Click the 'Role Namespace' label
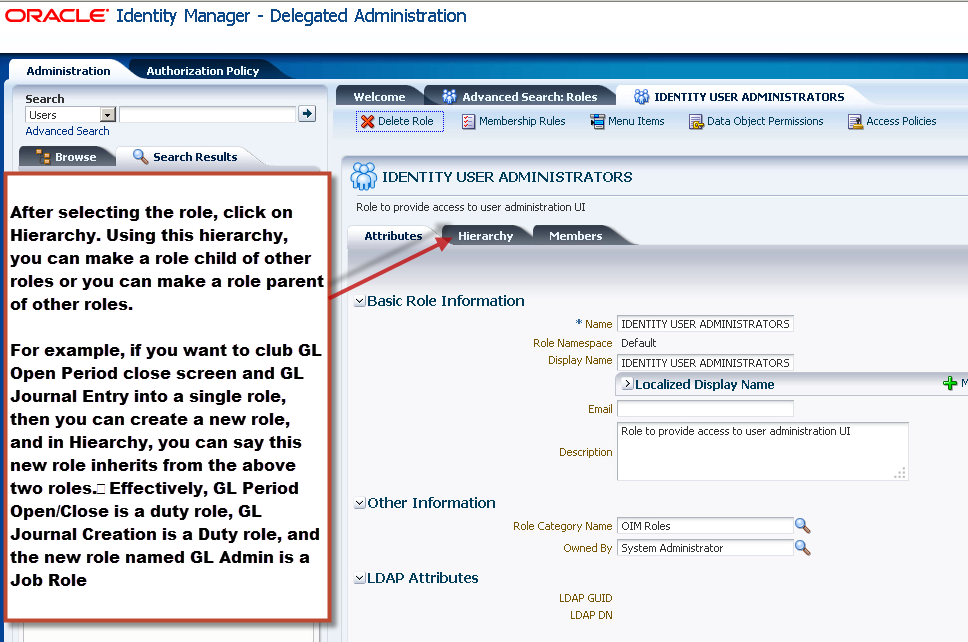 (572, 343)
